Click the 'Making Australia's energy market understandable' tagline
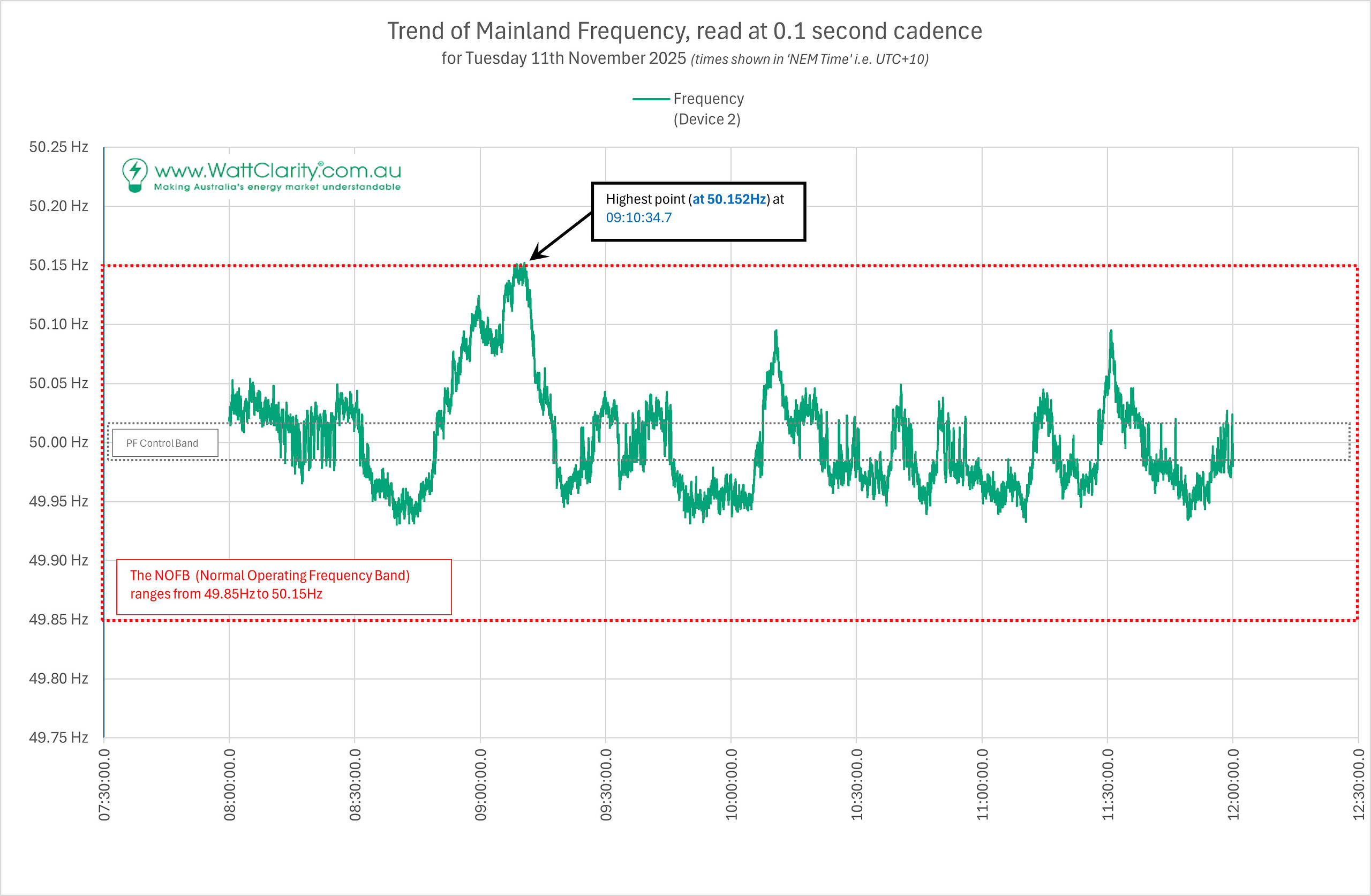This screenshot has height=896, width=1371. 277,187
